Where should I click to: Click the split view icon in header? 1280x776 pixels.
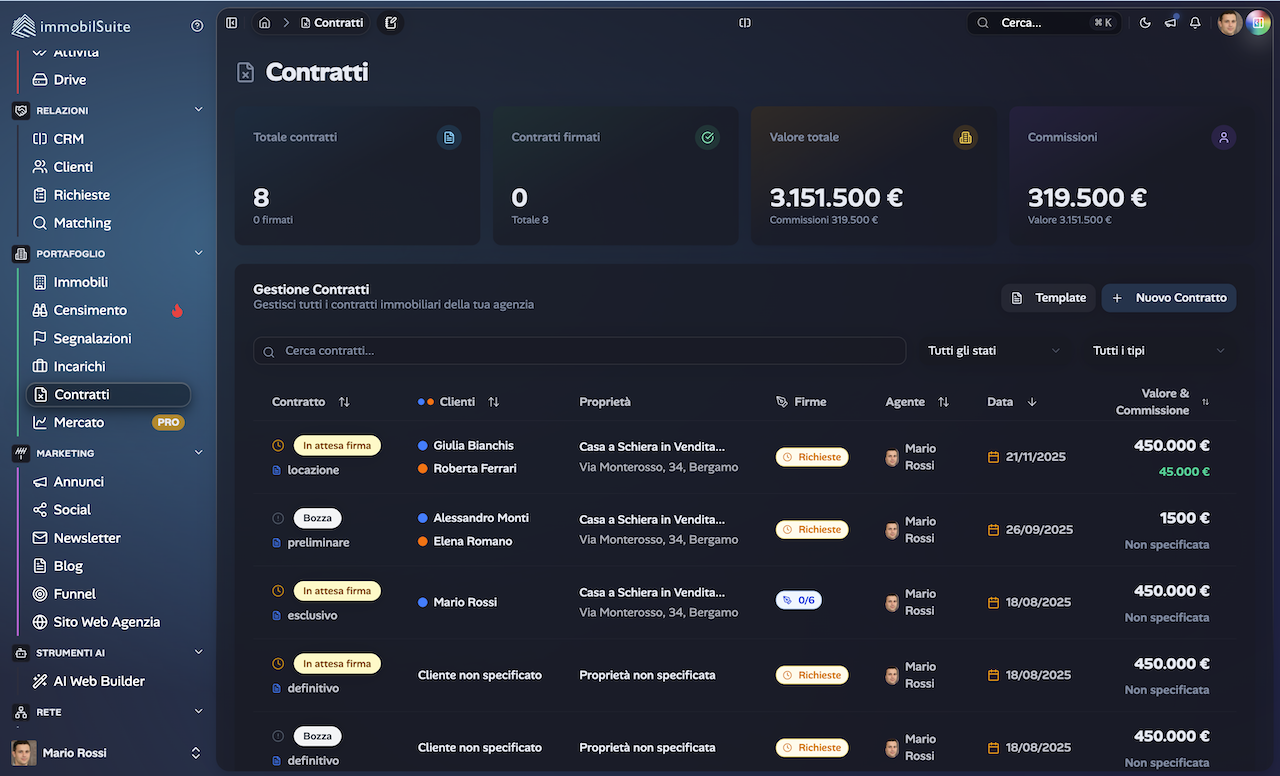745,23
